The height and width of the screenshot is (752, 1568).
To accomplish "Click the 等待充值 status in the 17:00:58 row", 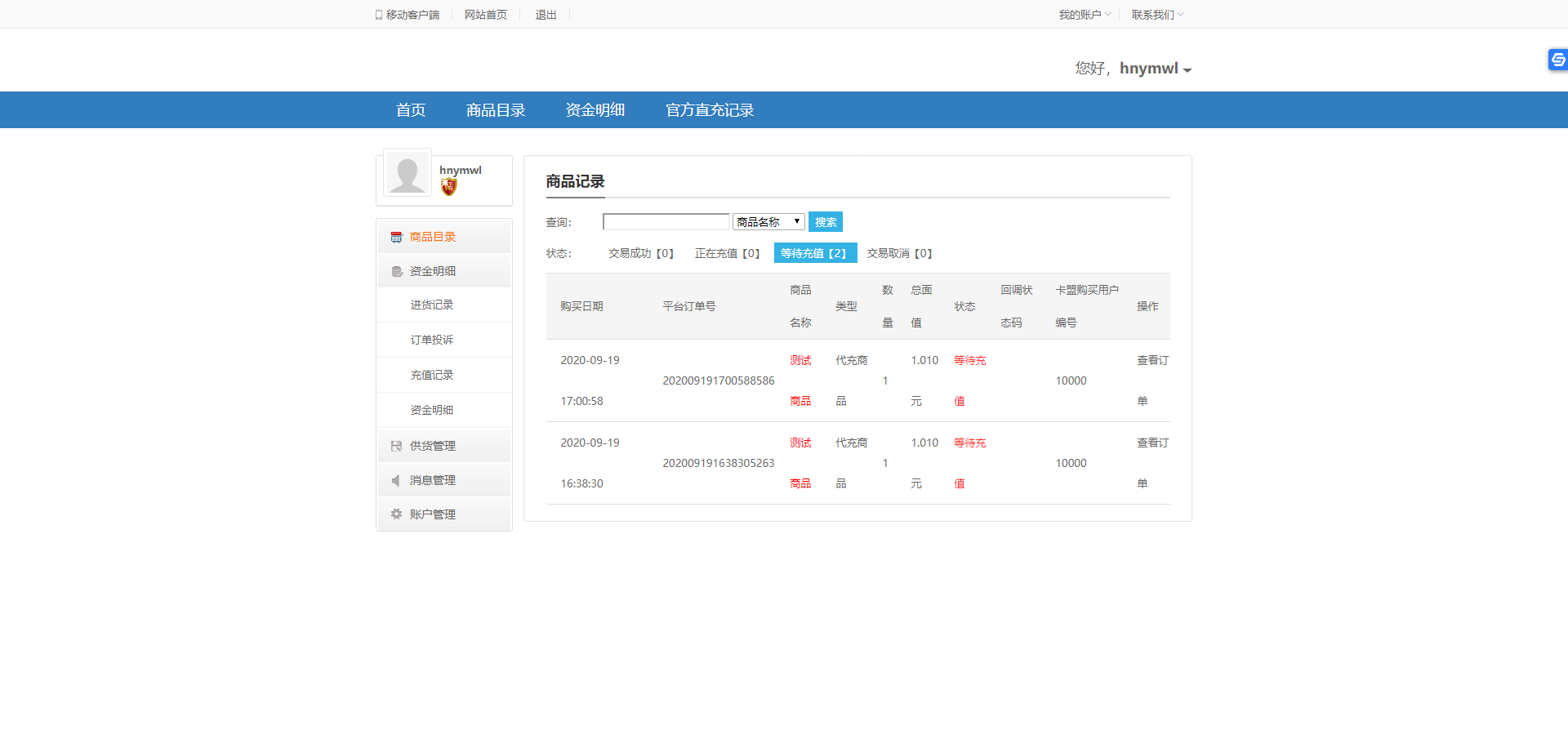I will coord(969,380).
